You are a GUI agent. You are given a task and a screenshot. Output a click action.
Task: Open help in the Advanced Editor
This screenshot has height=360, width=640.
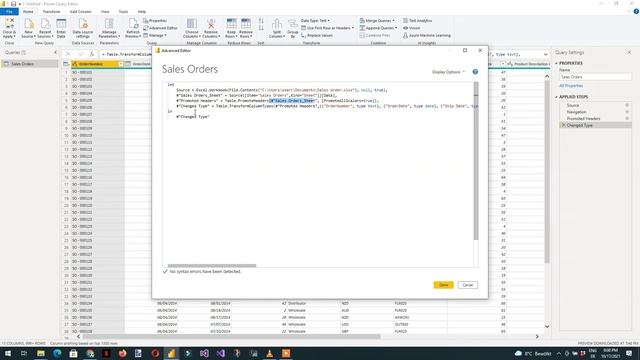click(475, 72)
